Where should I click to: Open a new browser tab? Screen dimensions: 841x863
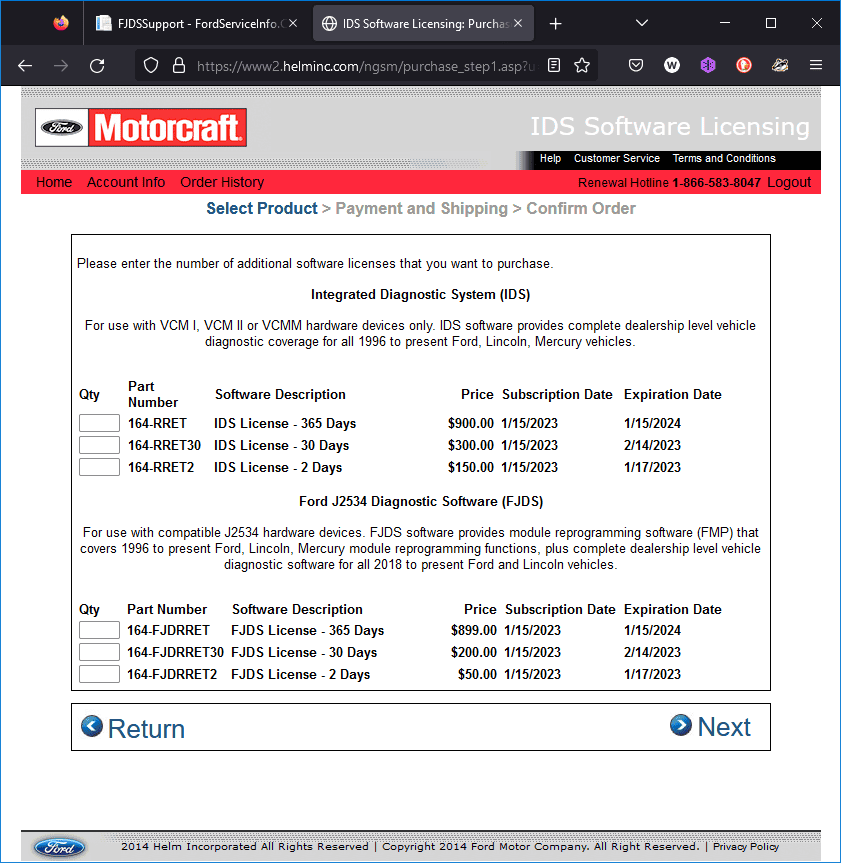click(556, 23)
